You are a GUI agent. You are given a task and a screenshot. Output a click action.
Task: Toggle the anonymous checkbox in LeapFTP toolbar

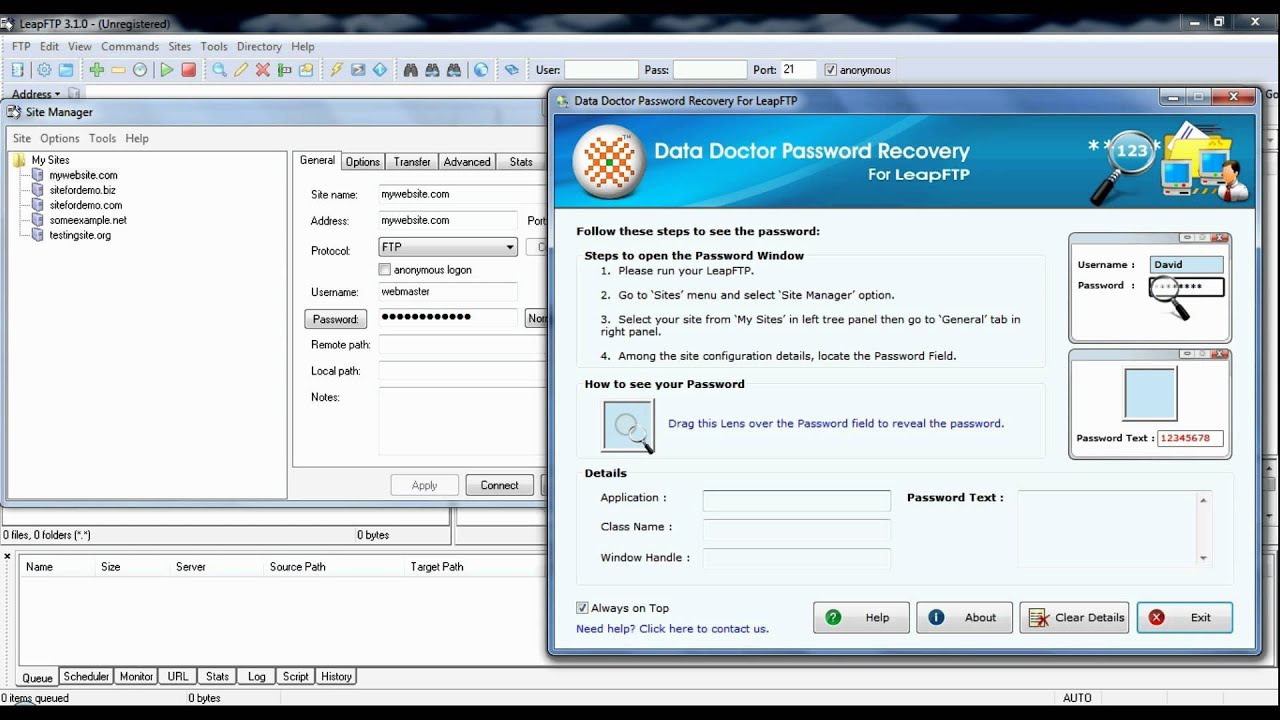point(831,70)
